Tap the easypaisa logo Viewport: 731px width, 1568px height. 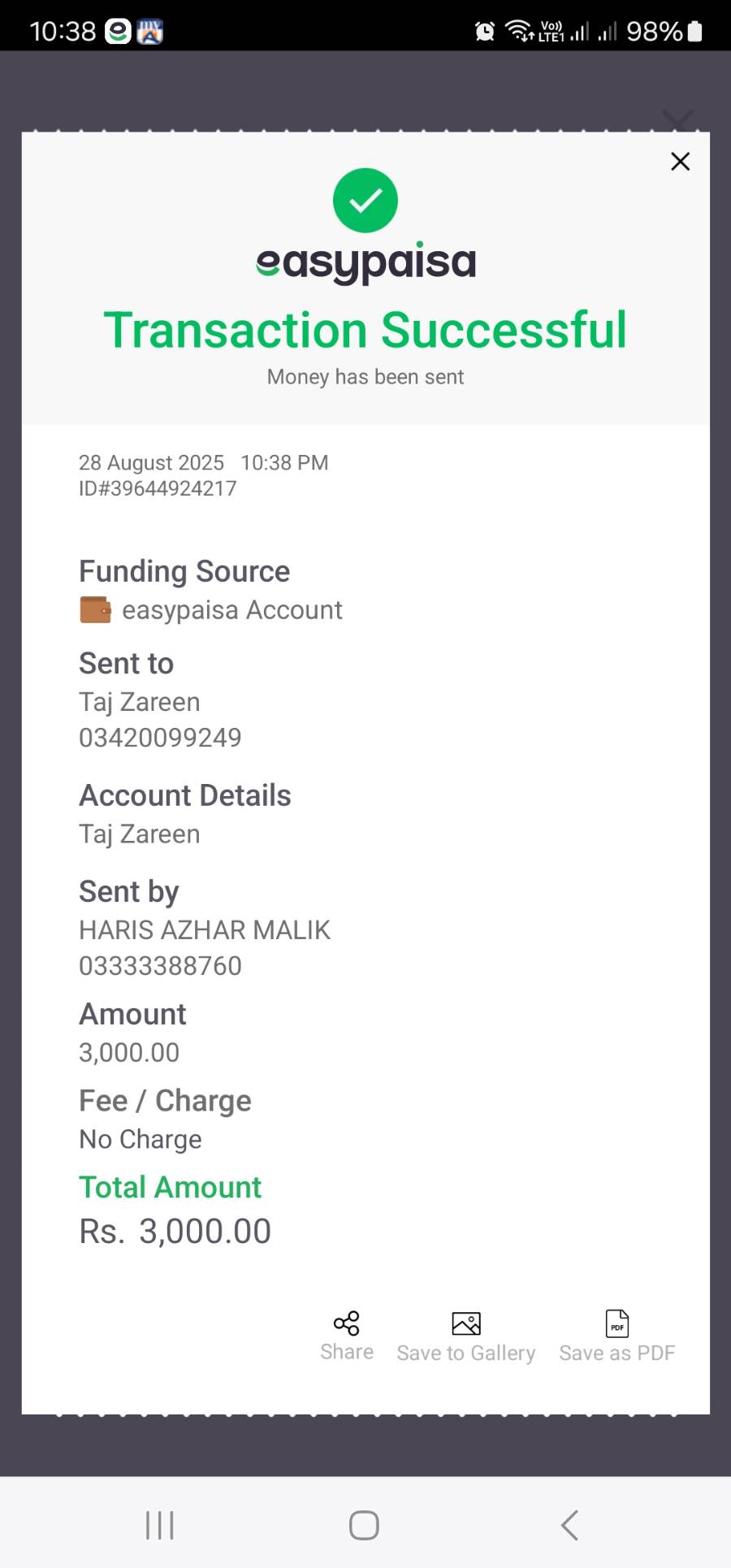pos(365,262)
